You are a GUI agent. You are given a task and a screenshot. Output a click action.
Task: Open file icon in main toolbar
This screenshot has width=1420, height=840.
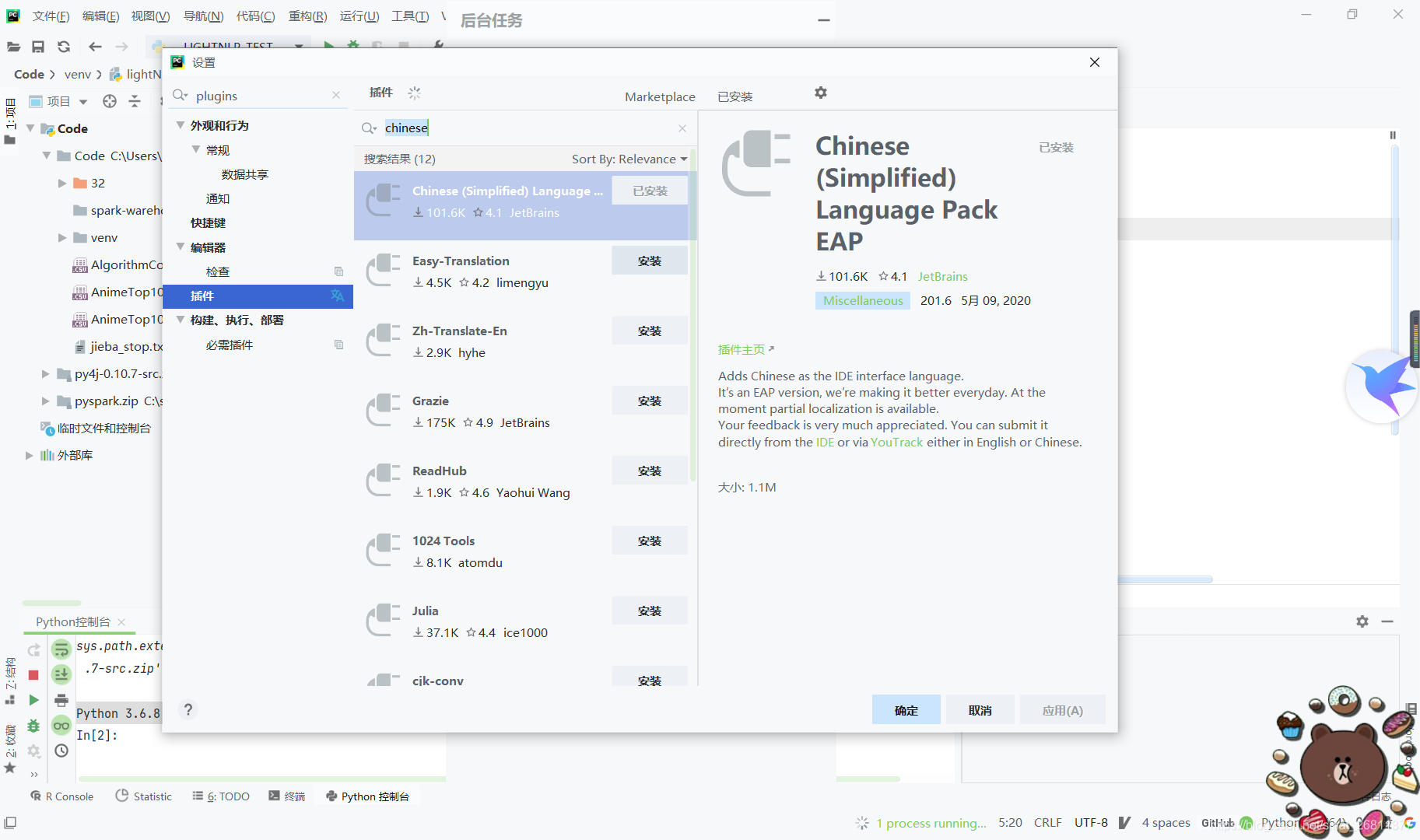pyautogui.click(x=13, y=47)
